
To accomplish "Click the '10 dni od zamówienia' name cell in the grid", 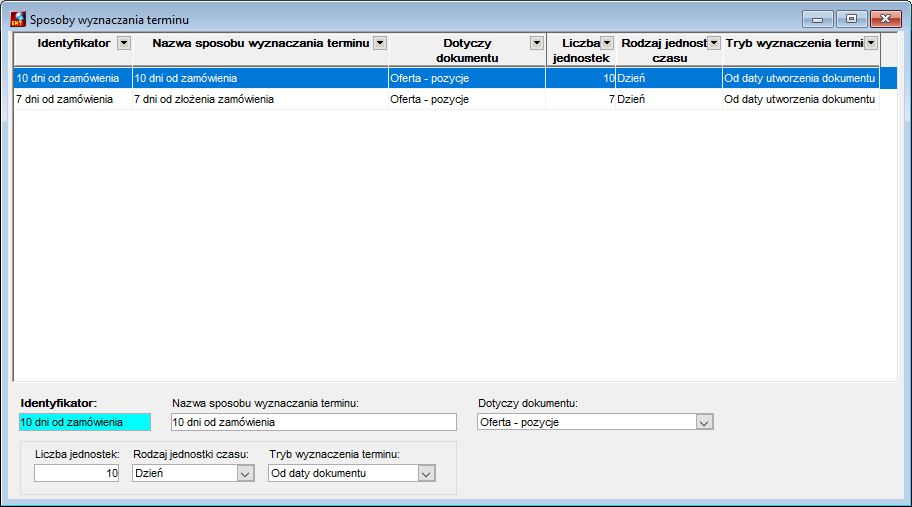I will pos(261,78).
